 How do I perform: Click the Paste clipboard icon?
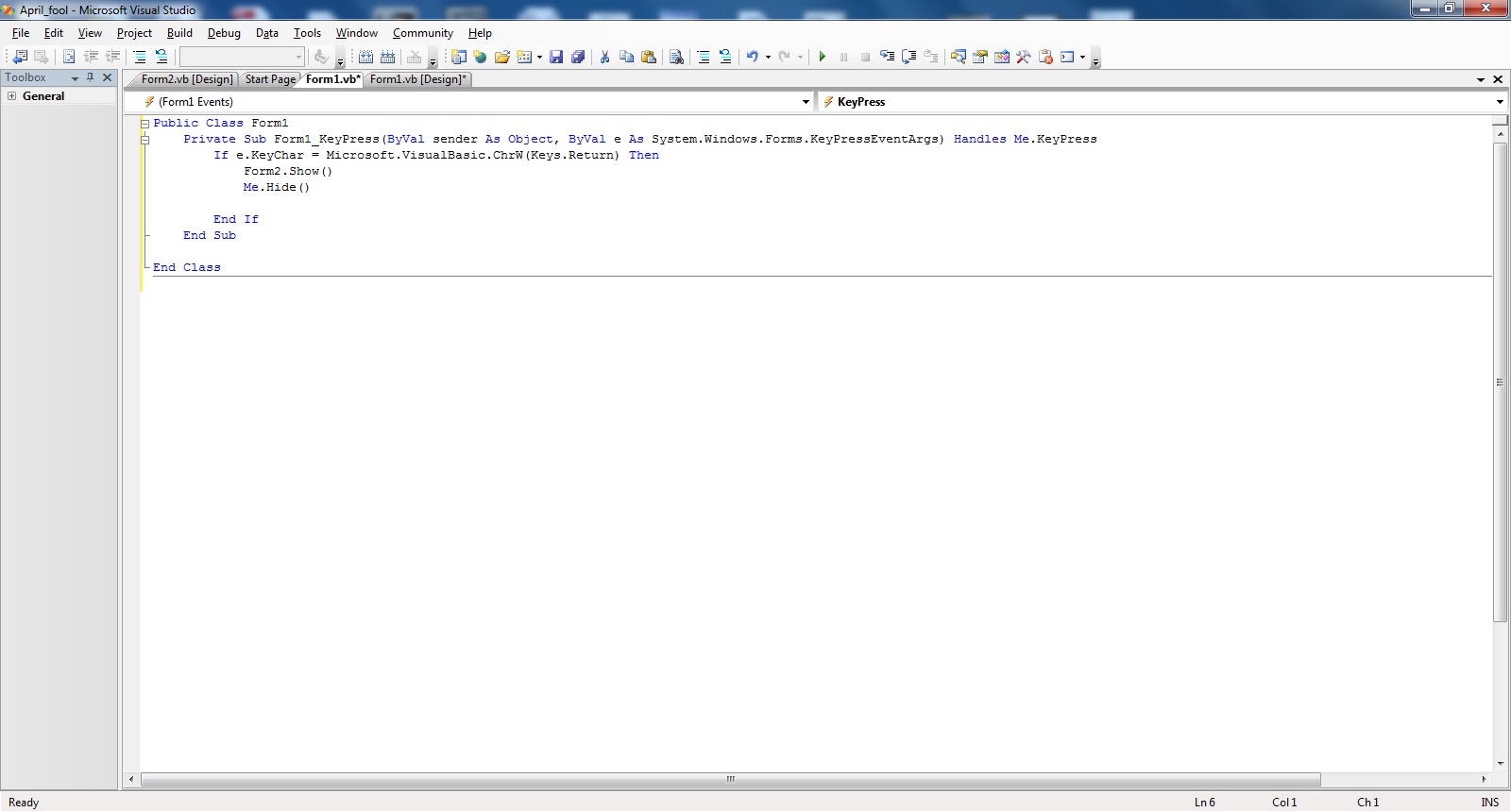649,57
